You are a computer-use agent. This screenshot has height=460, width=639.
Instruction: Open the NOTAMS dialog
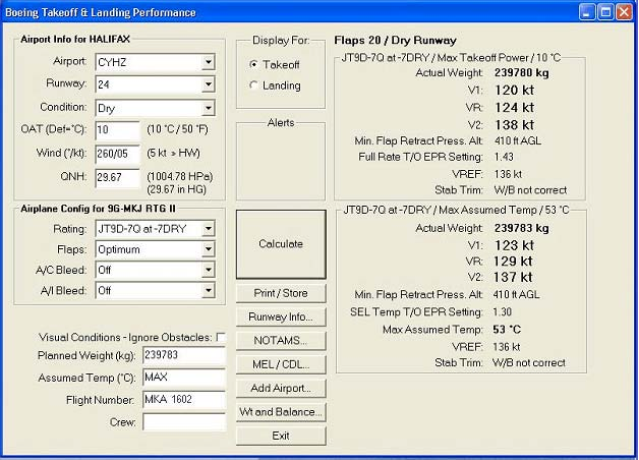(281, 340)
